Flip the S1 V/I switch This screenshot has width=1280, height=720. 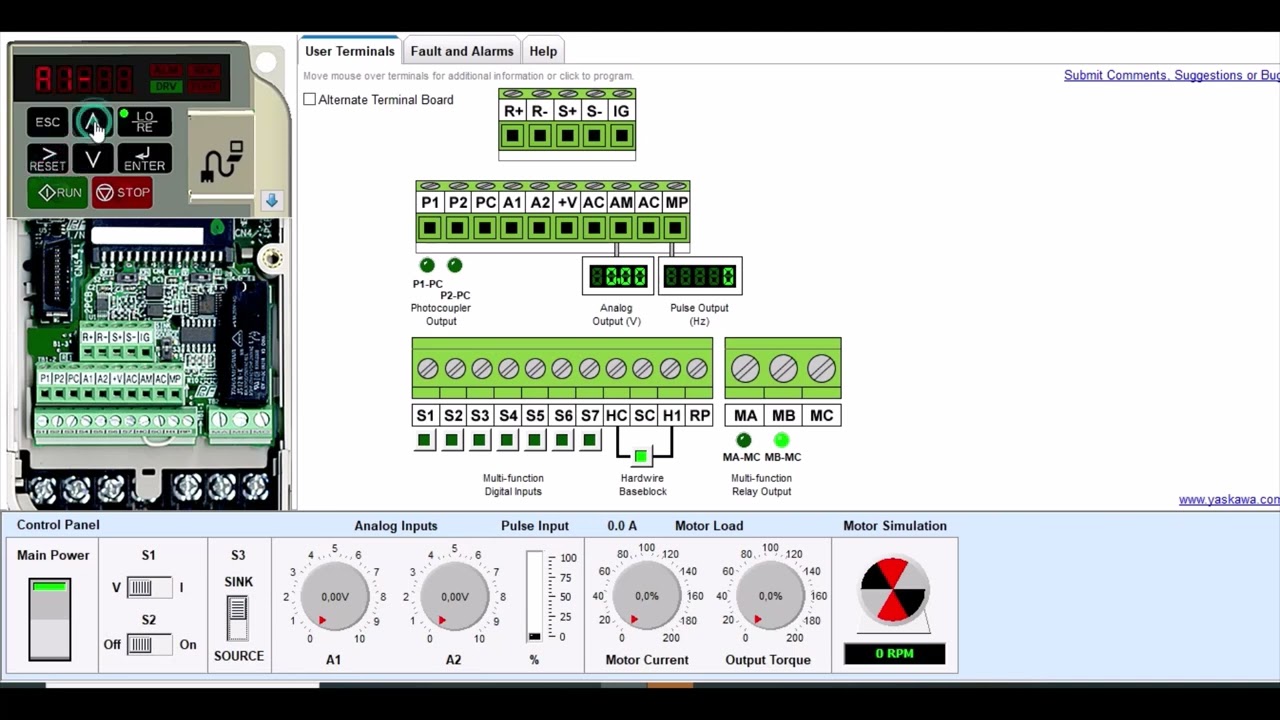point(148,588)
